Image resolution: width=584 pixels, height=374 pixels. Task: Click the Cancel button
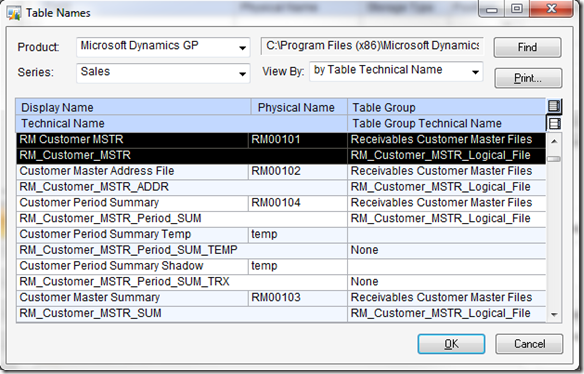[529, 344]
